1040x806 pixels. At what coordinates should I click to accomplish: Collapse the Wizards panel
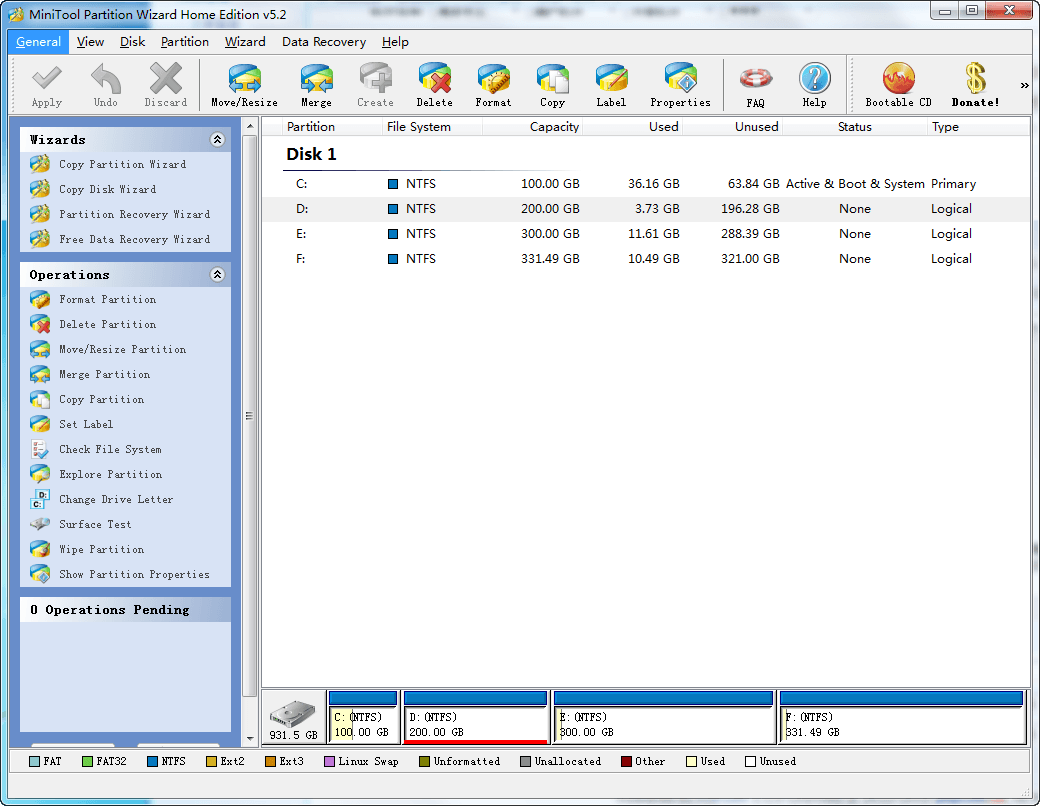(x=217, y=139)
